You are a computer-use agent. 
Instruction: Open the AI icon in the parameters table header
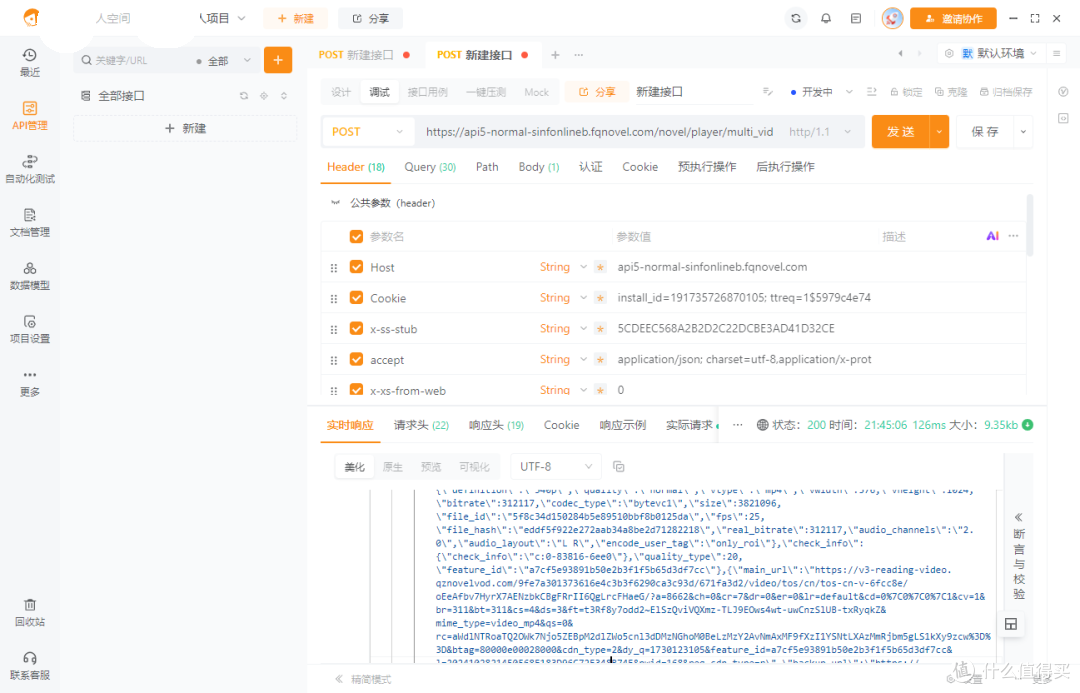pyautogui.click(x=991, y=236)
